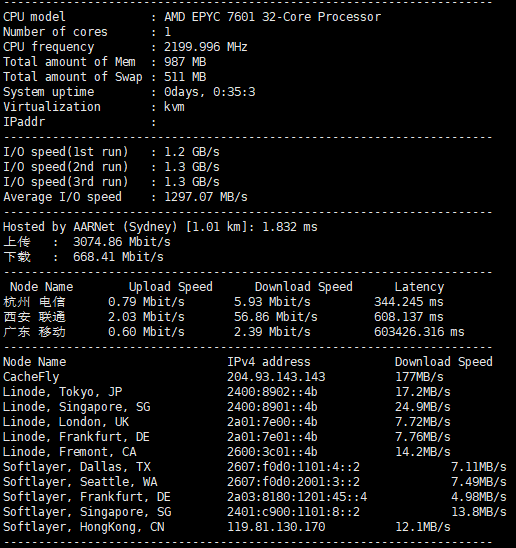Screen dimensions: 516x548
Task: Click the 广东 移动 latency 603426.316 ms
Action: coord(419,332)
